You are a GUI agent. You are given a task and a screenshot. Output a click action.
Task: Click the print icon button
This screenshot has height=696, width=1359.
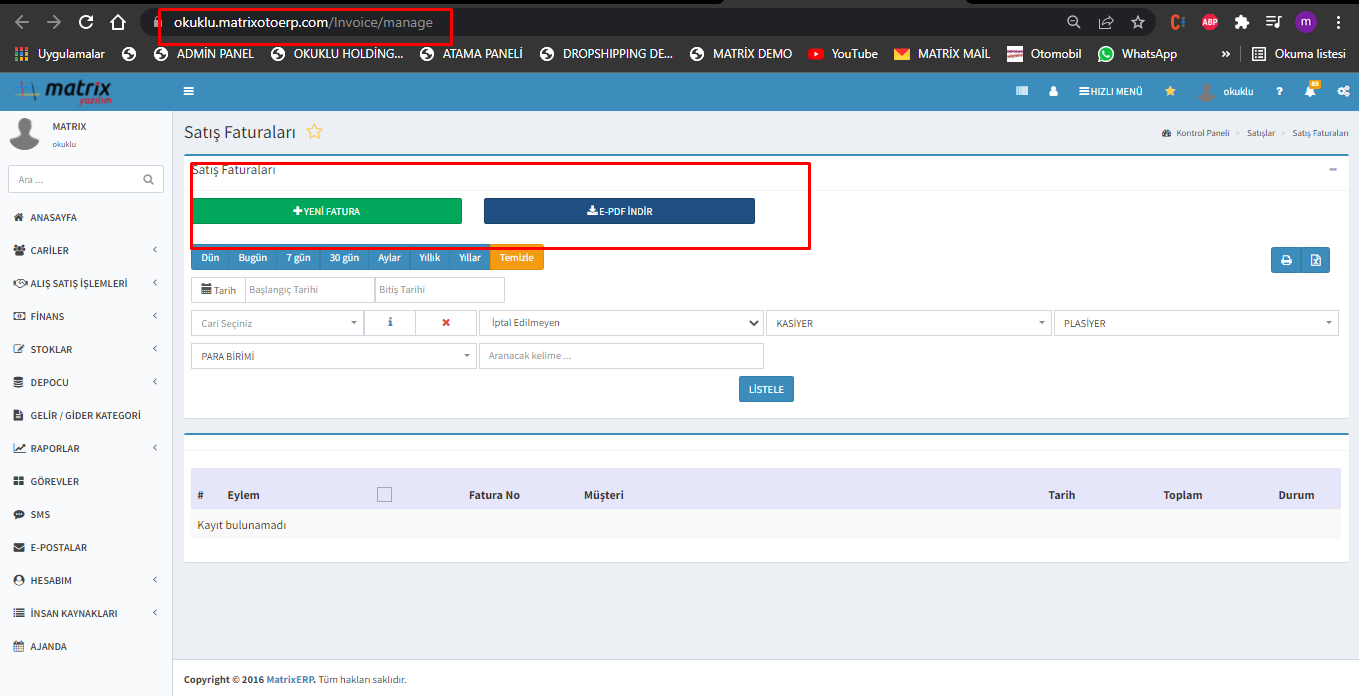[1286, 260]
